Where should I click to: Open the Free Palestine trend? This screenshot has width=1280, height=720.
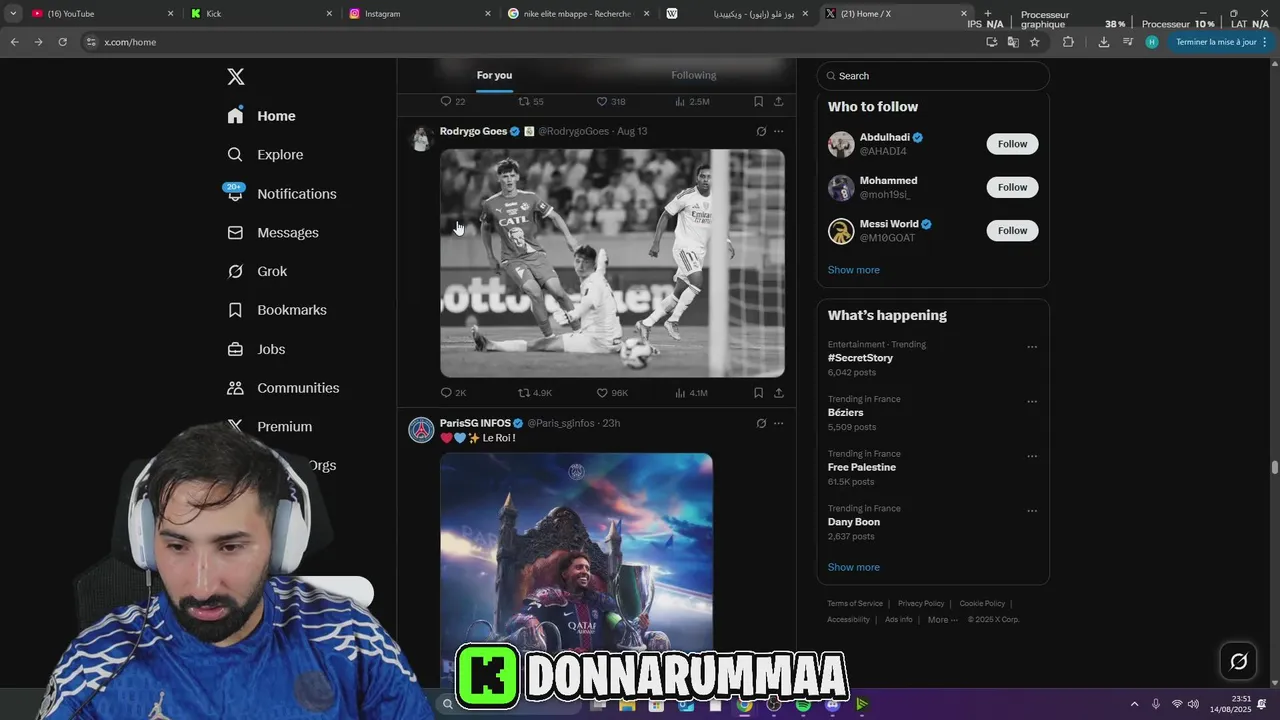click(861, 467)
